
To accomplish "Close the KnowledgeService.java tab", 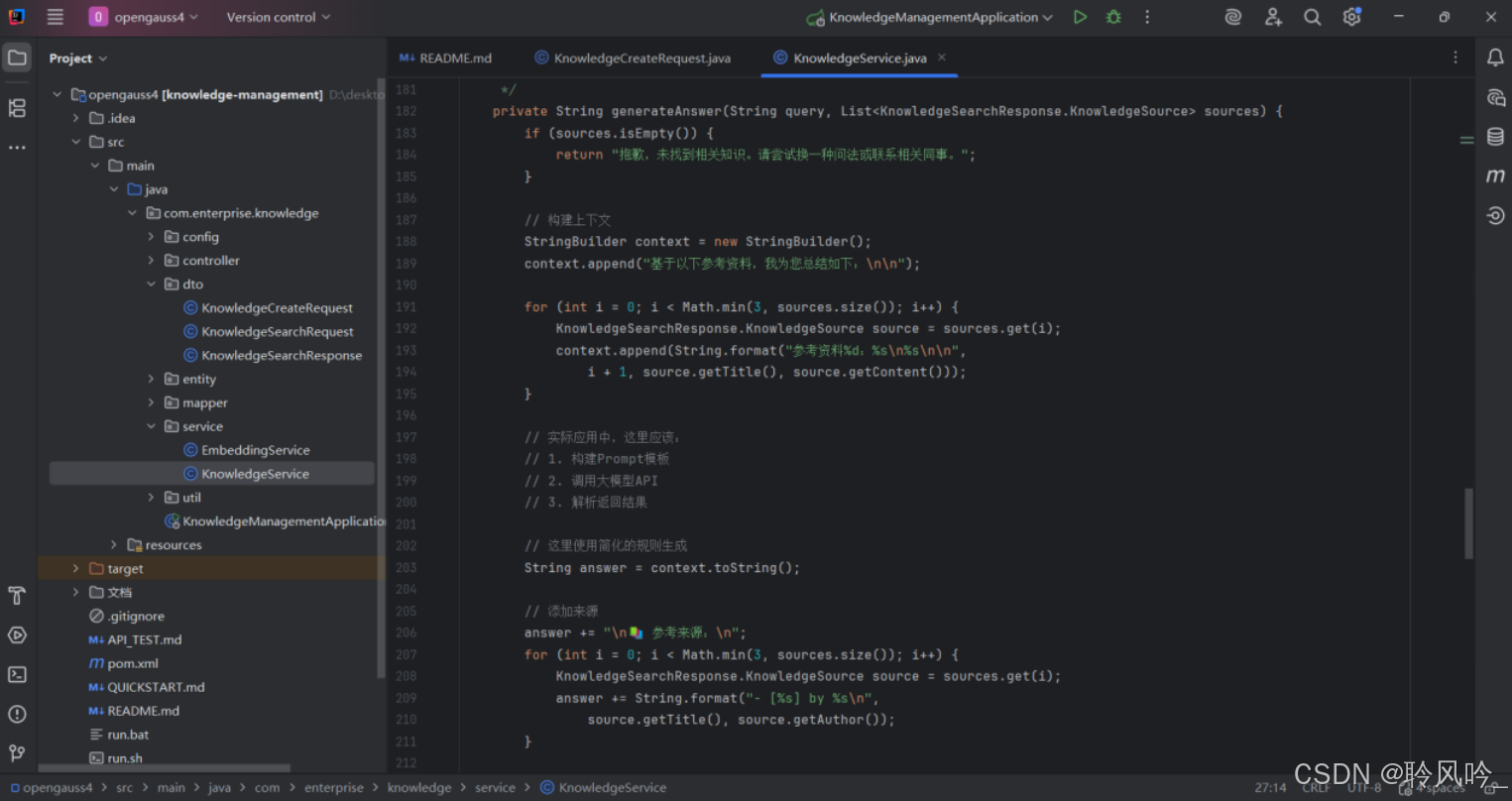I will 942,57.
